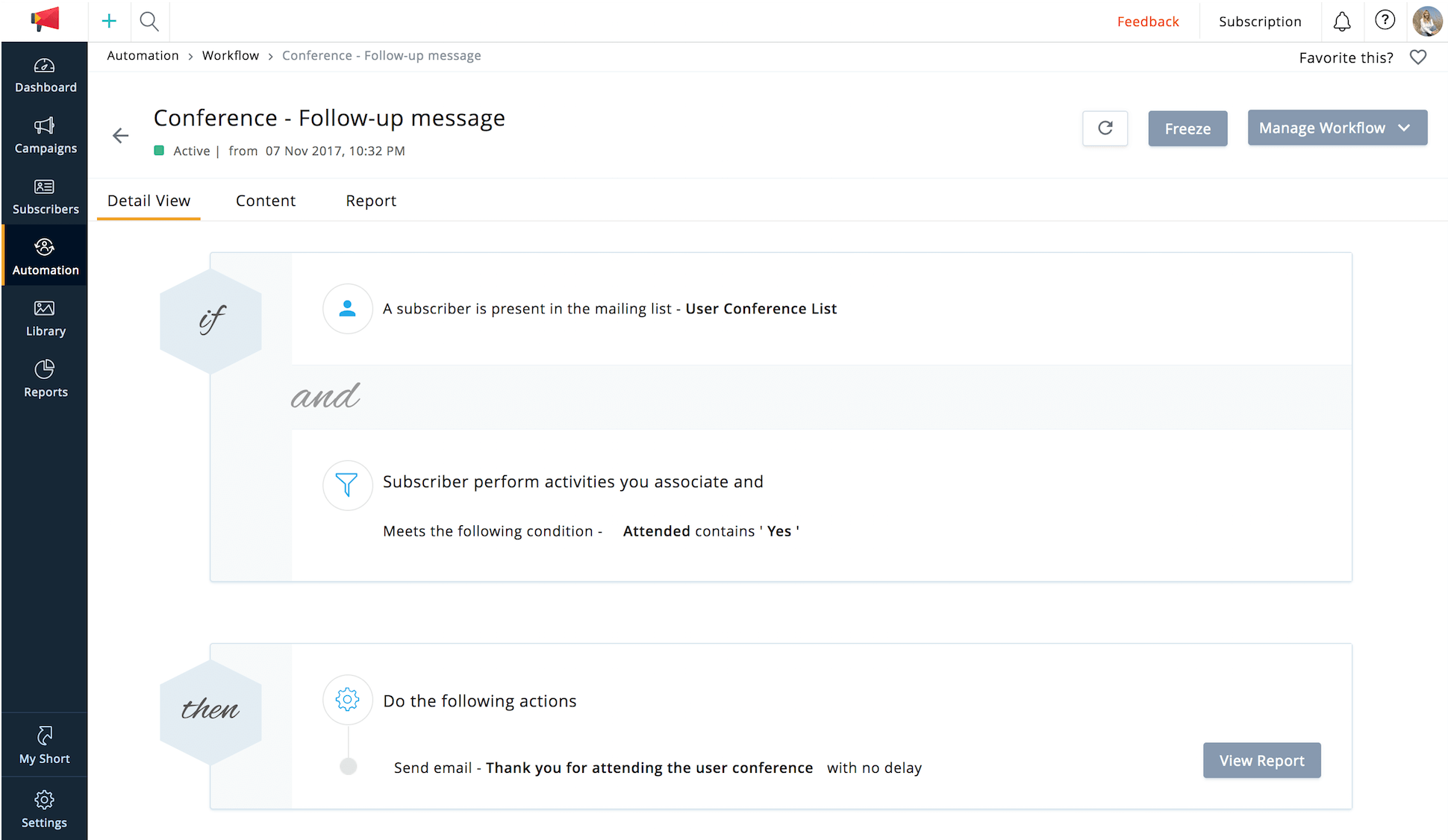Click the View Report button
The height and width of the screenshot is (840, 1448).
pos(1261,760)
